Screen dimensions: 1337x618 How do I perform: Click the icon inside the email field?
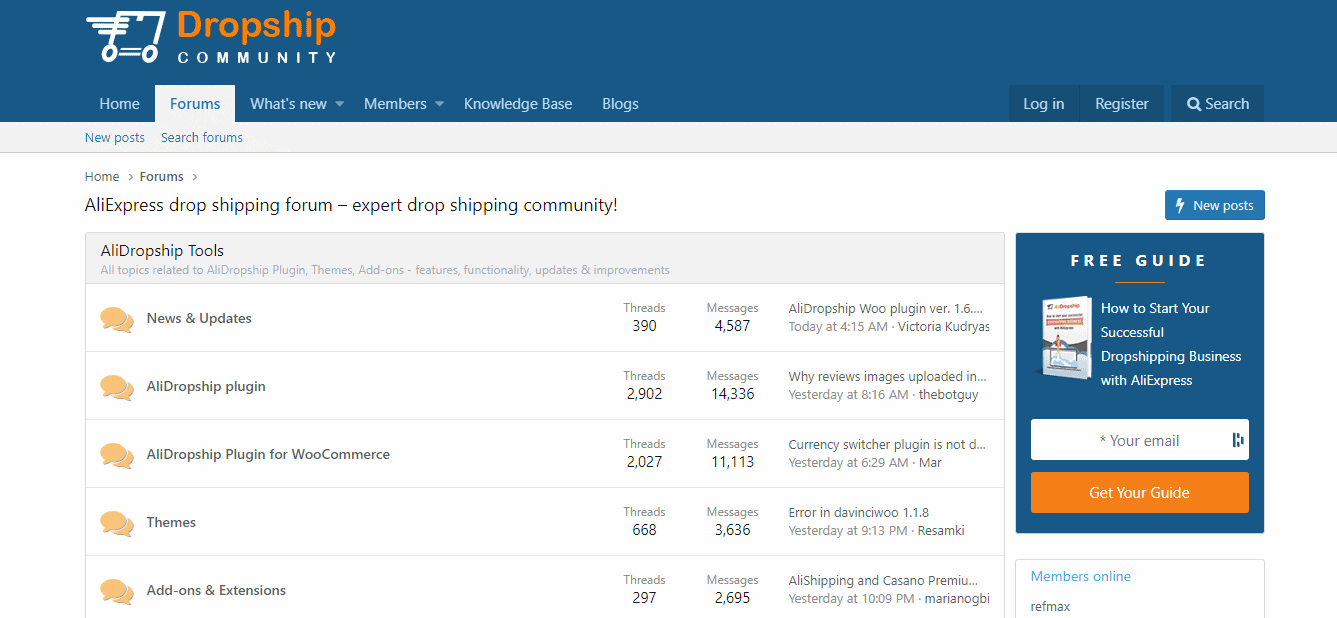tap(1238, 440)
